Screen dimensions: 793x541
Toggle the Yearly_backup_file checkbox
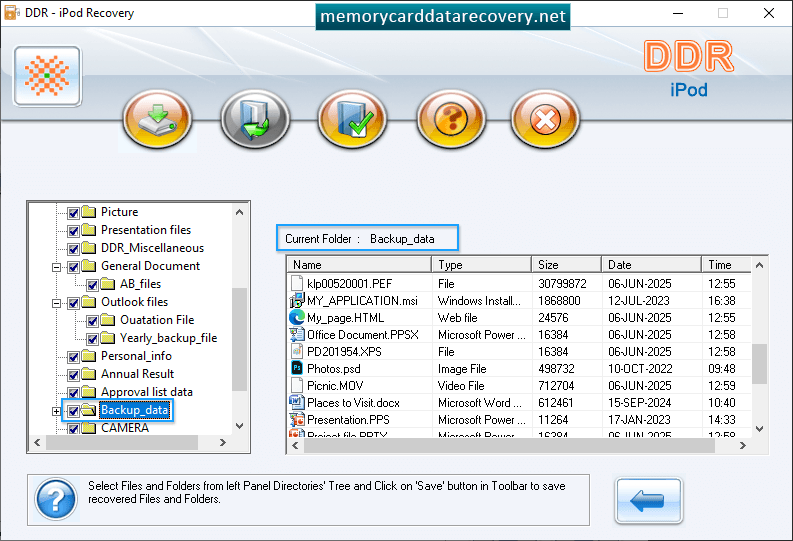(x=92, y=339)
